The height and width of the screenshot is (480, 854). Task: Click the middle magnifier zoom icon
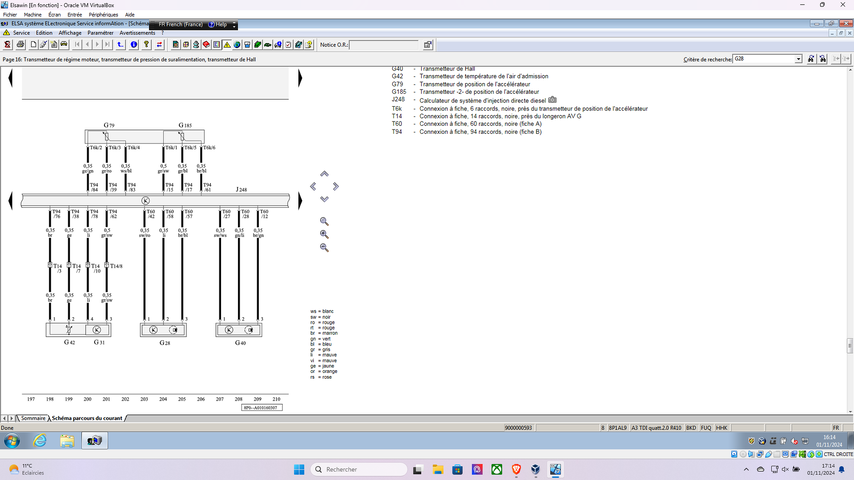[324, 234]
